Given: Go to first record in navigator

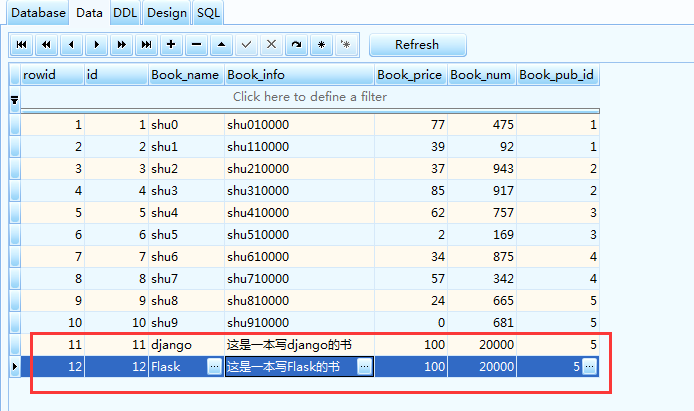Looking at the screenshot, I should pyautogui.click(x=21, y=45).
